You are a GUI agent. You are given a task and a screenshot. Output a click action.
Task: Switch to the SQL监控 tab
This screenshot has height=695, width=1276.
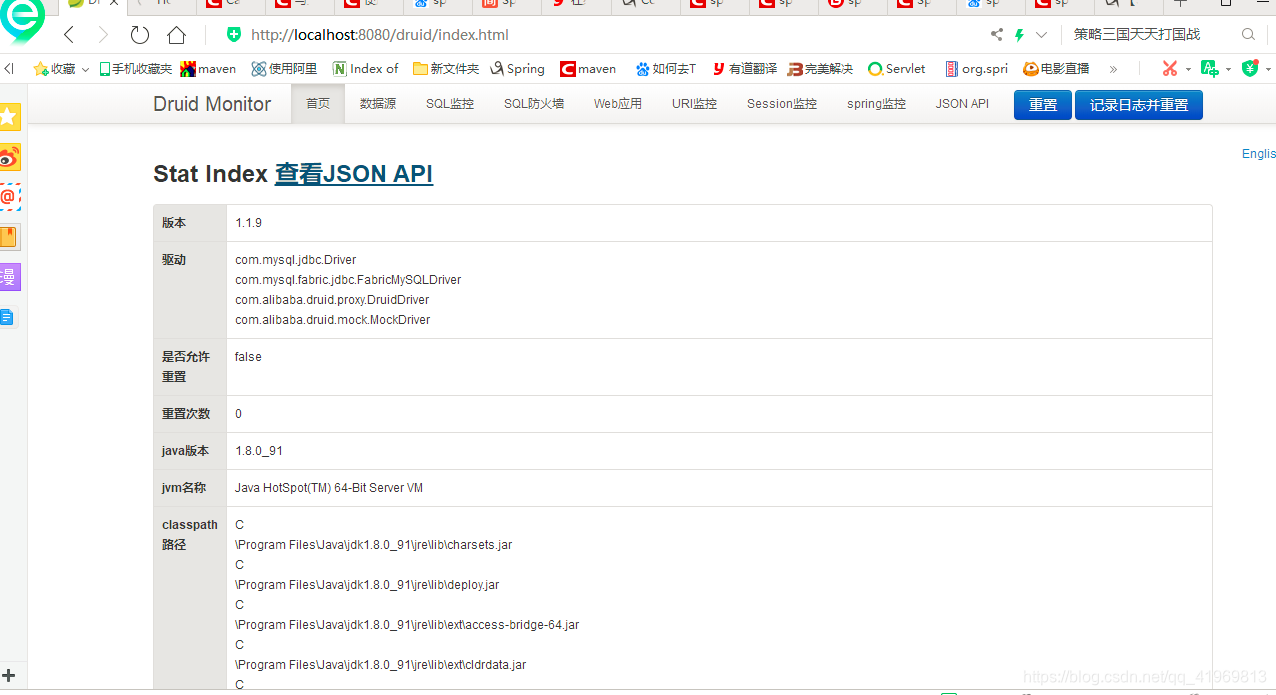pos(449,103)
